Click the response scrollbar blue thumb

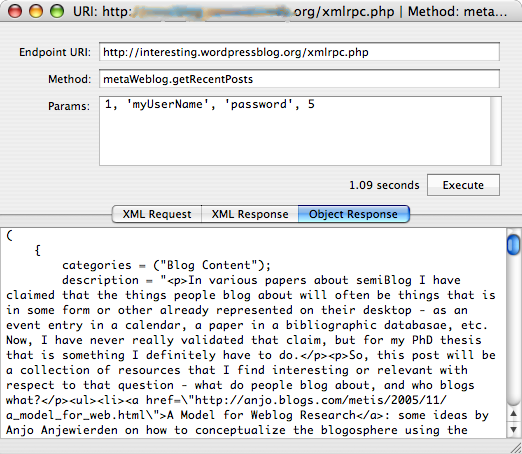[513, 245]
